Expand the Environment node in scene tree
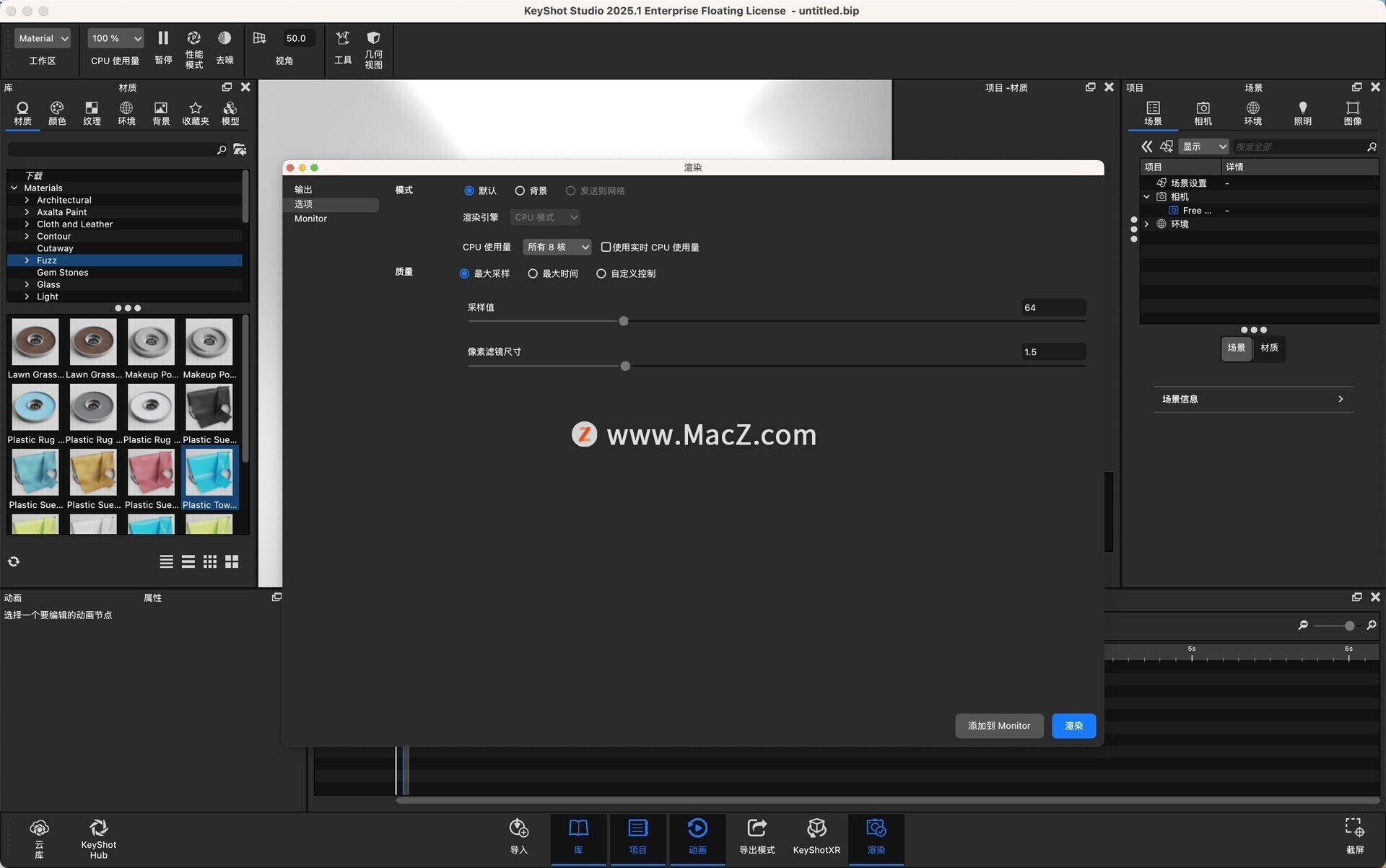Viewport: 1386px width, 868px height. tap(1146, 224)
